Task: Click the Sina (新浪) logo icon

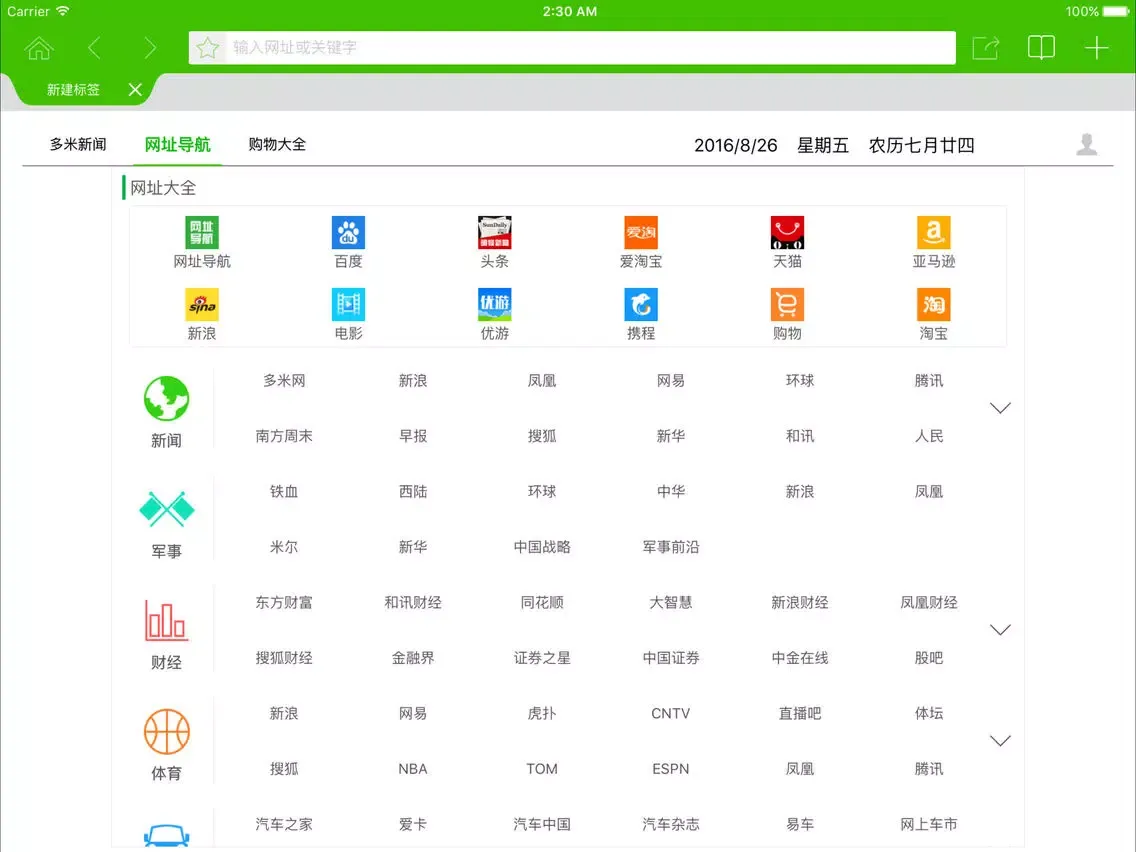Action: pos(202,305)
